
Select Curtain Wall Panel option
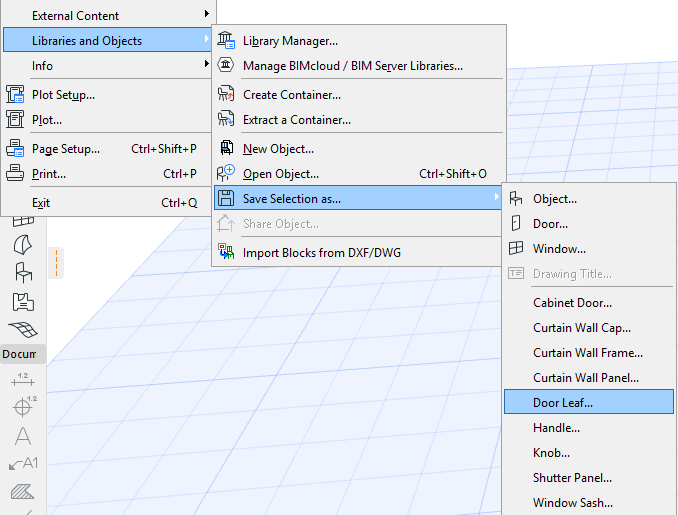point(585,377)
